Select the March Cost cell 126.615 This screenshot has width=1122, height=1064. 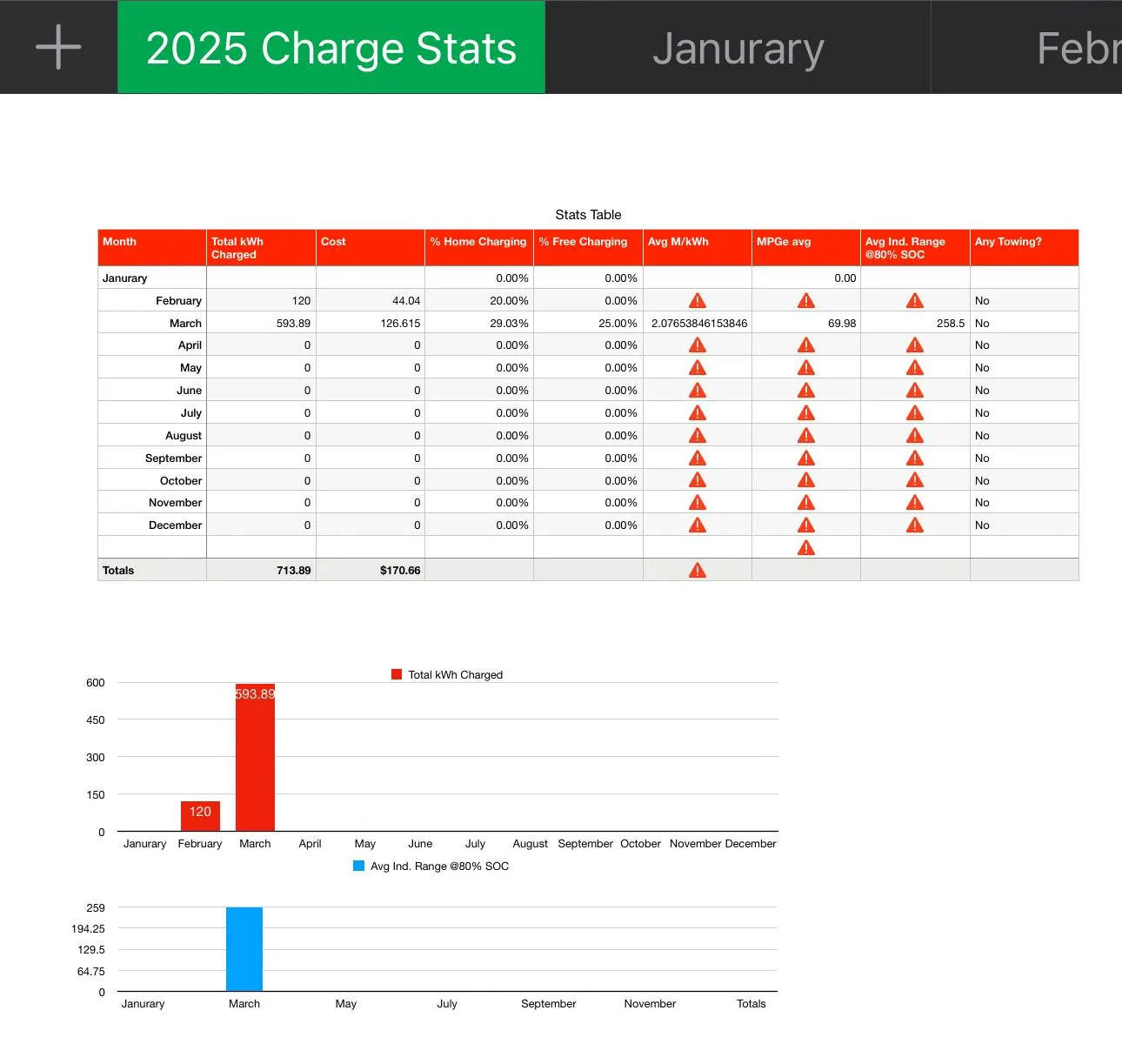click(x=371, y=323)
